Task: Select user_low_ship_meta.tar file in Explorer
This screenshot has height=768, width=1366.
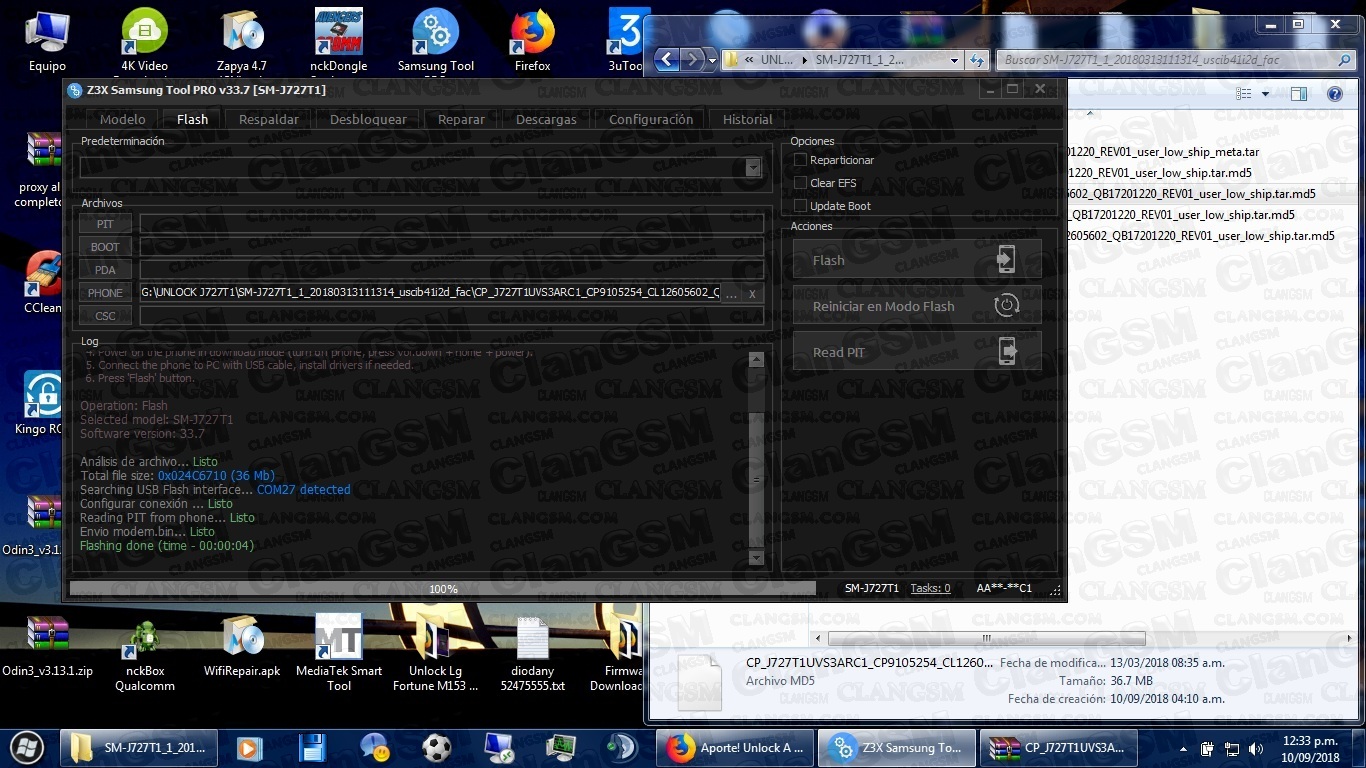Action: coord(1163,152)
